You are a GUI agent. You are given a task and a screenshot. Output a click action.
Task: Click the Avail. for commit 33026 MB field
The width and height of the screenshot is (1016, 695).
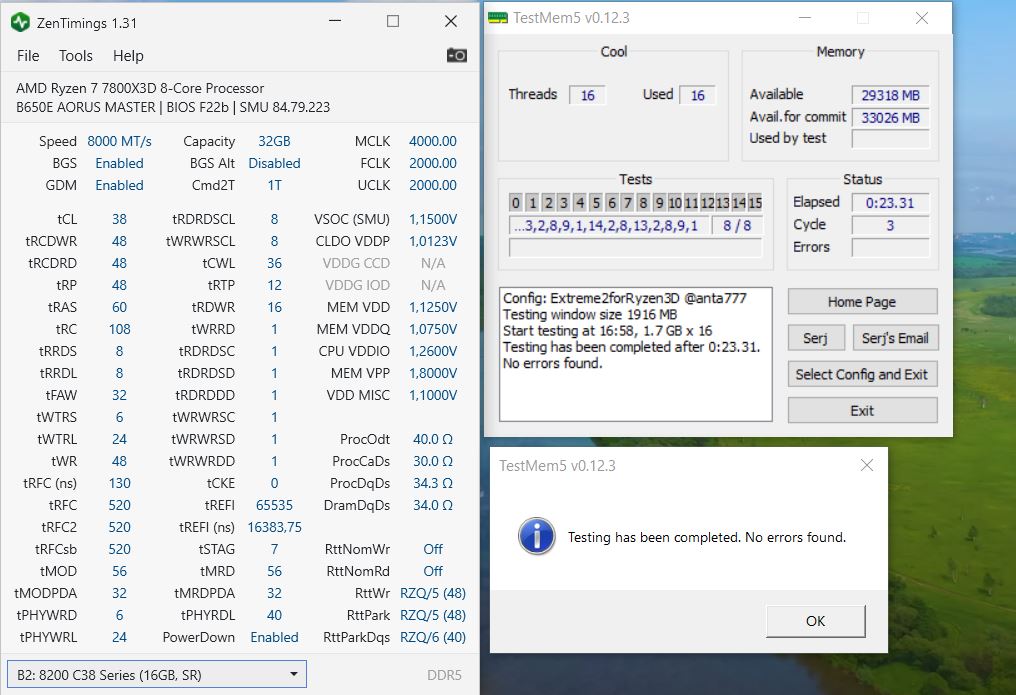pos(890,117)
